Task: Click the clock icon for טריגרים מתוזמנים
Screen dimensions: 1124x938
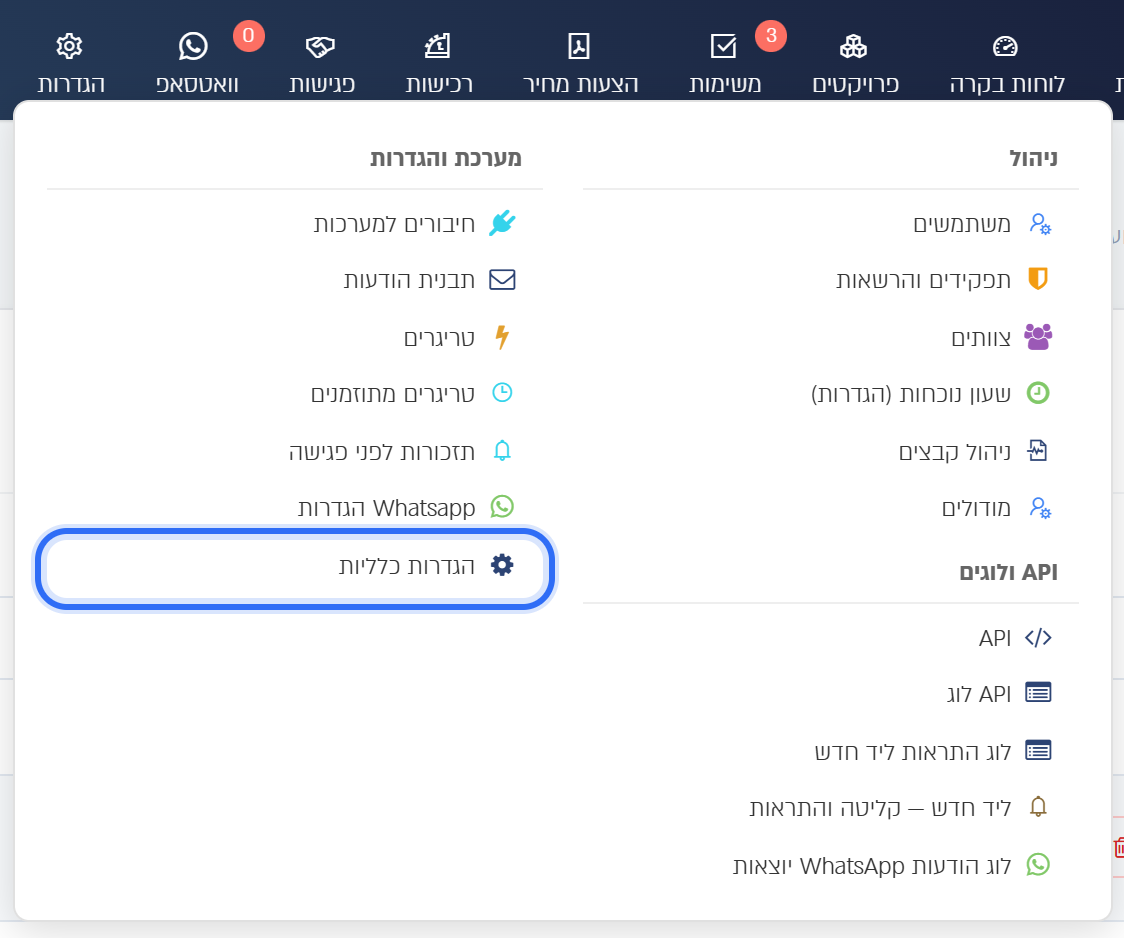Action: tap(502, 393)
